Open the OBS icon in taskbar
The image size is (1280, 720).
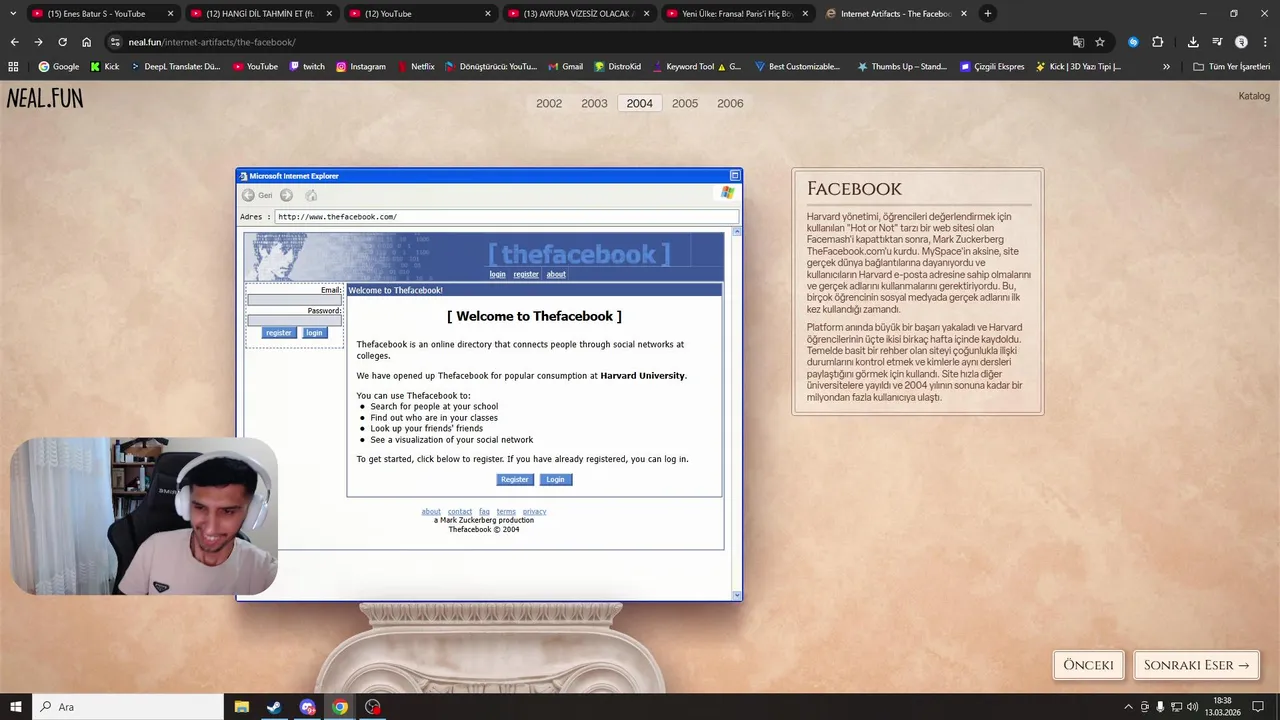[373, 707]
